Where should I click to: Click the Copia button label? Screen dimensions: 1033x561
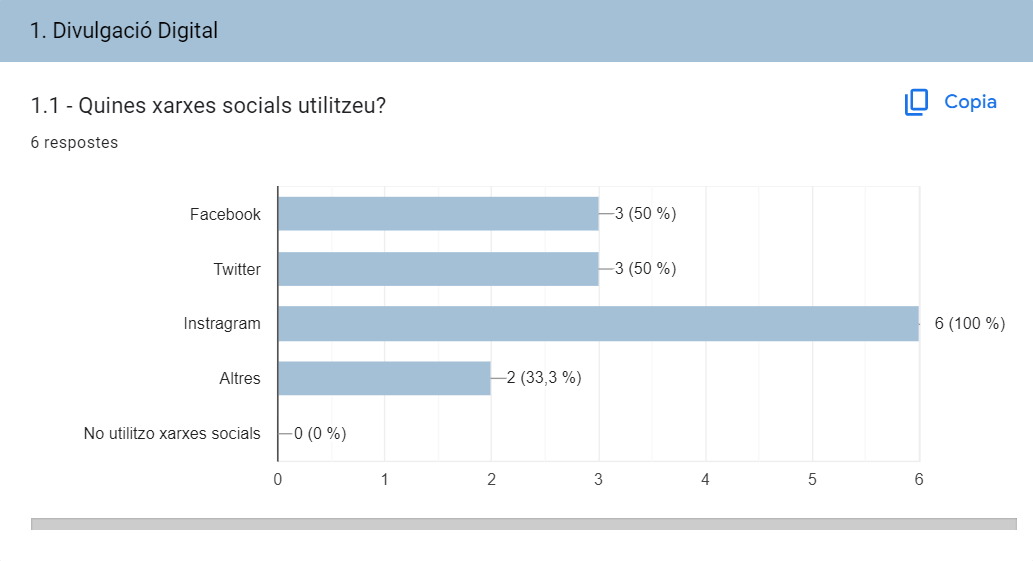[x=970, y=102]
